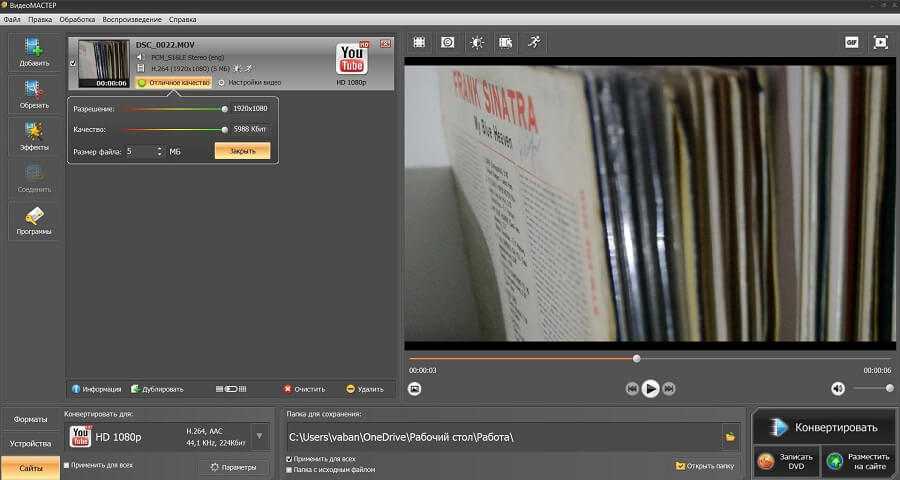Click the speed change running-man icon
Image resolution: width=900 pixels, height=480 pixels.
pos(534,42)
